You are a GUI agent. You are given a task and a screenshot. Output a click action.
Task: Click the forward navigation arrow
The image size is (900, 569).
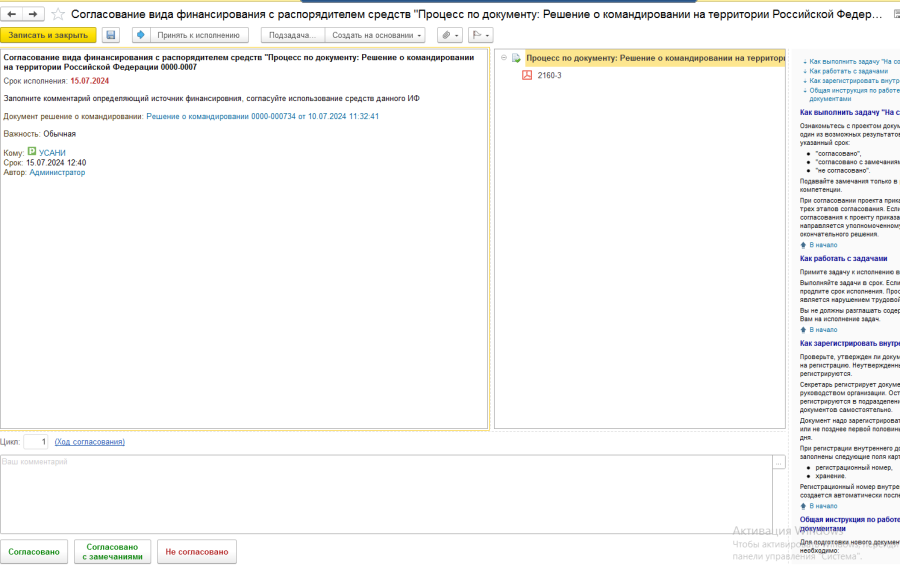click(x=33, y=14)
